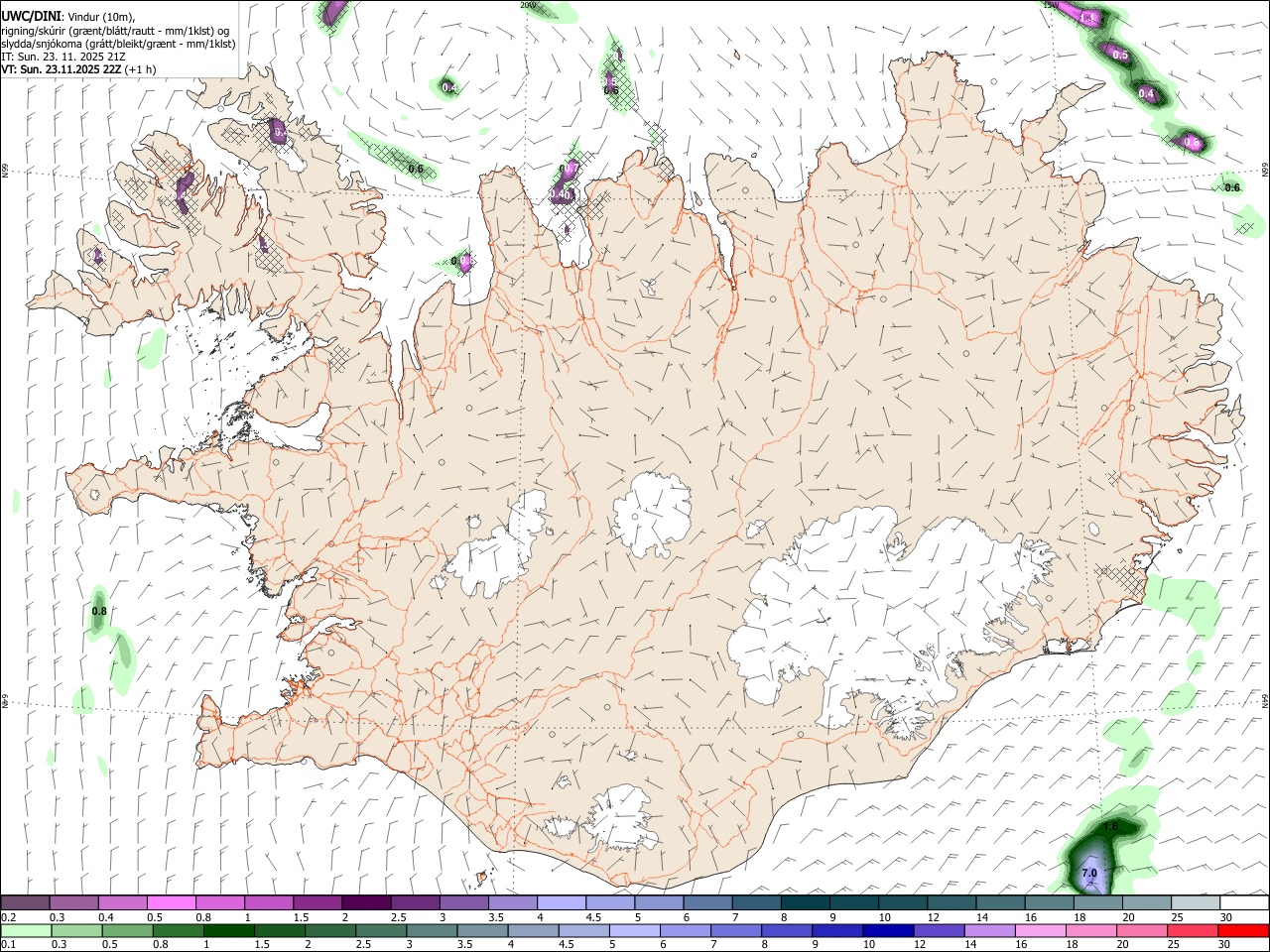This screenshot has width=1270, height=952.
Task: Click the 0.2 dark purple snow legend swatch
Action: click(x=25, y=902)
